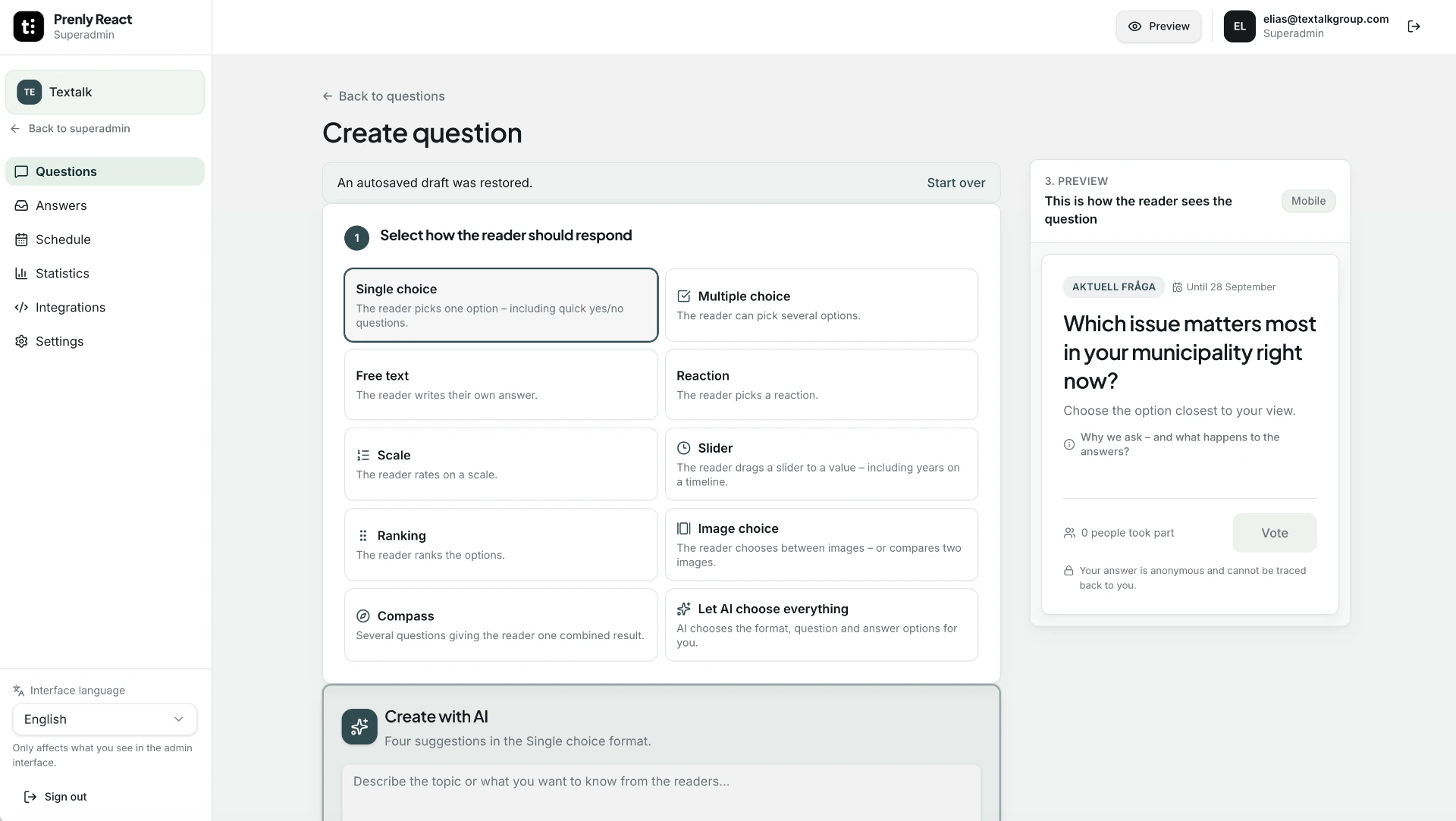Click the sparkle icon beside Create with AI
1456x821 pixels.
[x=359, y=727]
